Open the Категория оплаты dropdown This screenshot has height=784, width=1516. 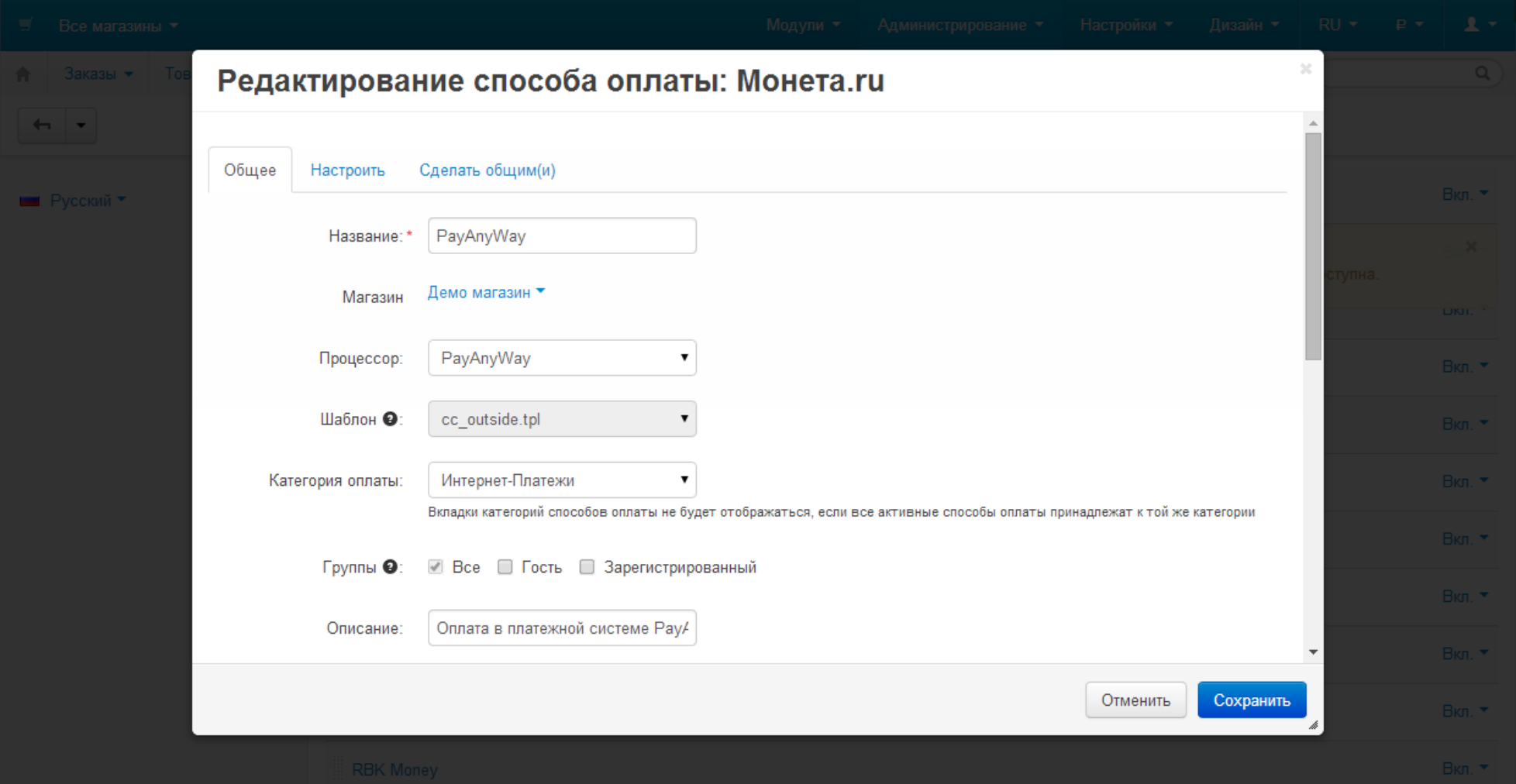pyautogui.click(x=562, y=480)
